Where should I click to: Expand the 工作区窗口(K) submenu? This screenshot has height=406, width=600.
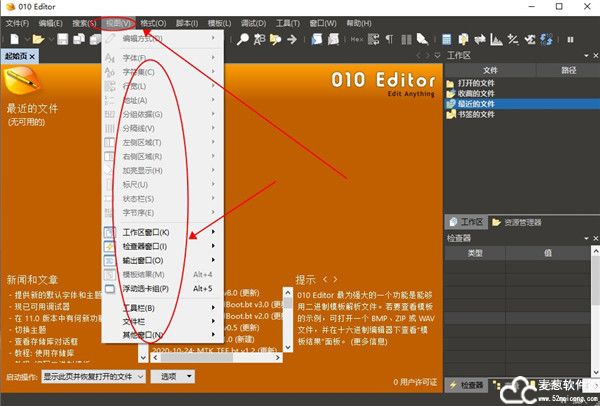(163, 232)
